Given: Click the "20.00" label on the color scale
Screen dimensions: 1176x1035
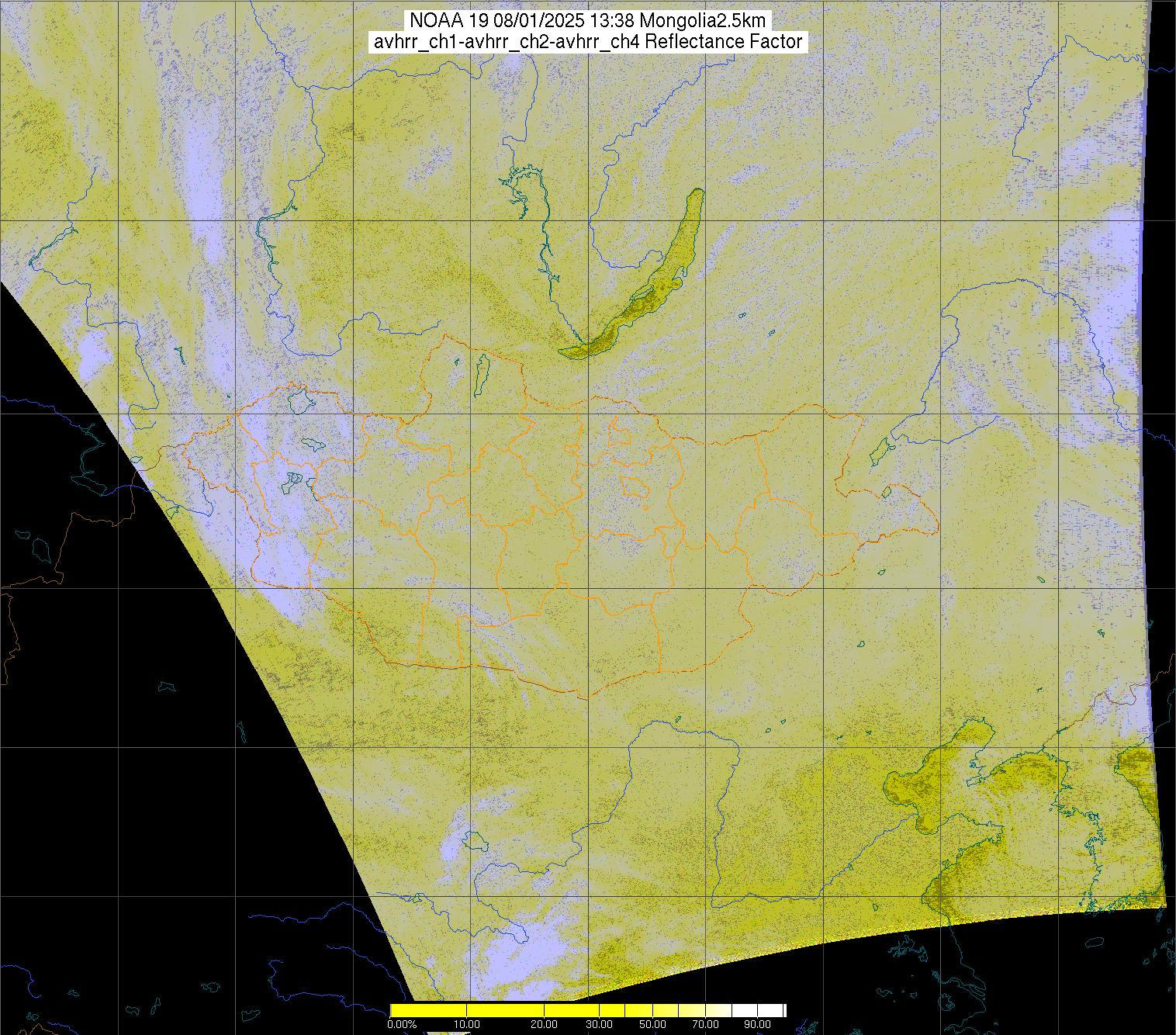Looking at the screenshot, I should [544, 1024].
